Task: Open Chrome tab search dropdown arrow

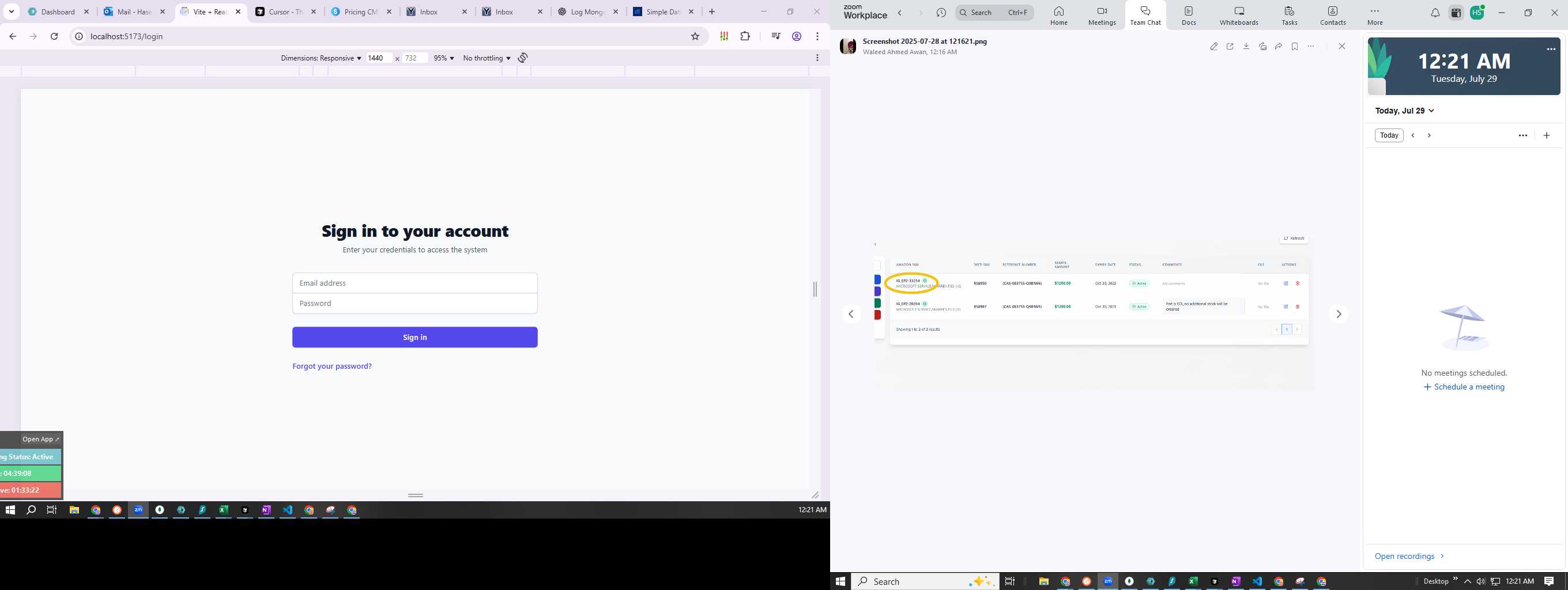Action: [x=12, y=12]
